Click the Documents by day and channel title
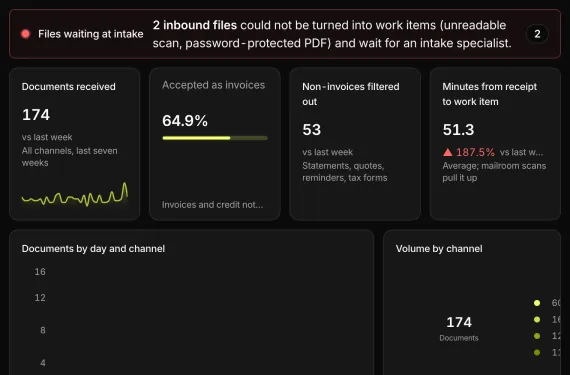 pos(93,249)
